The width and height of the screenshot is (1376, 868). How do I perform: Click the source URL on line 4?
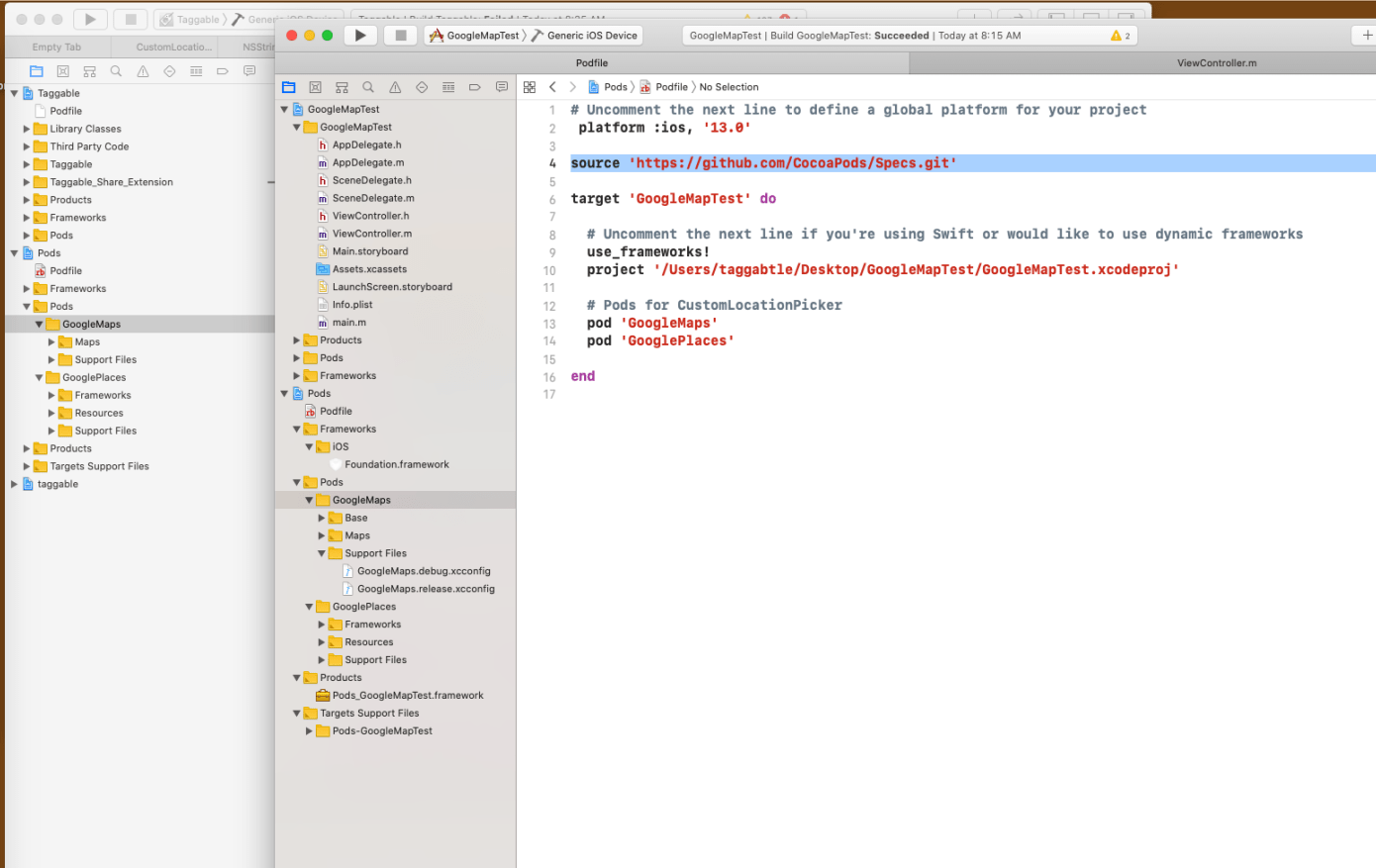click(792, 163)
